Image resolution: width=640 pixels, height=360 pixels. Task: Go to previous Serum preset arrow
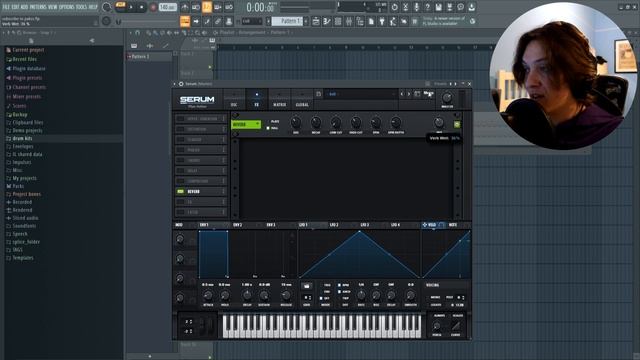point(402,94)
